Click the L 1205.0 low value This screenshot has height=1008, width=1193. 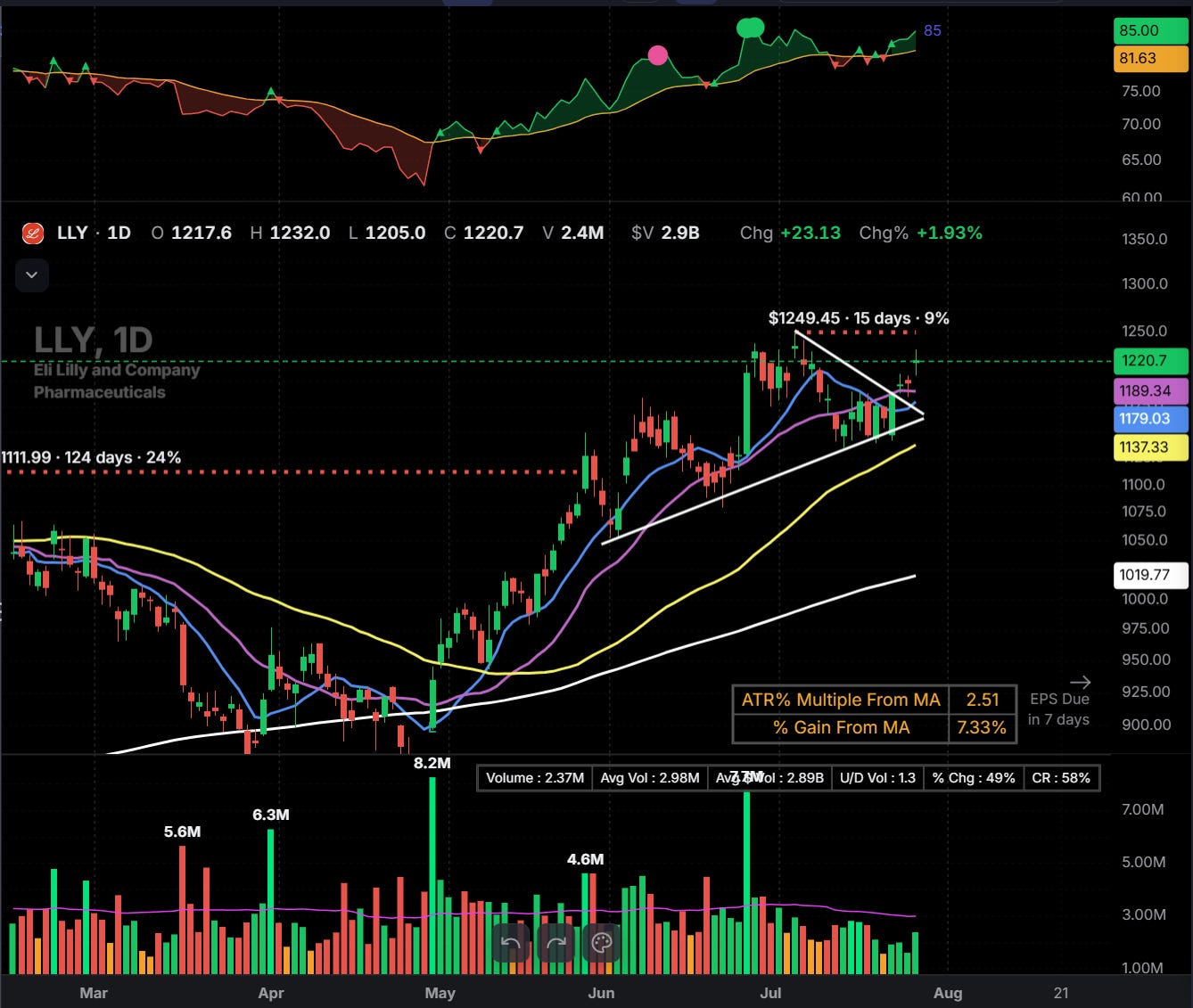coord(387,233)
